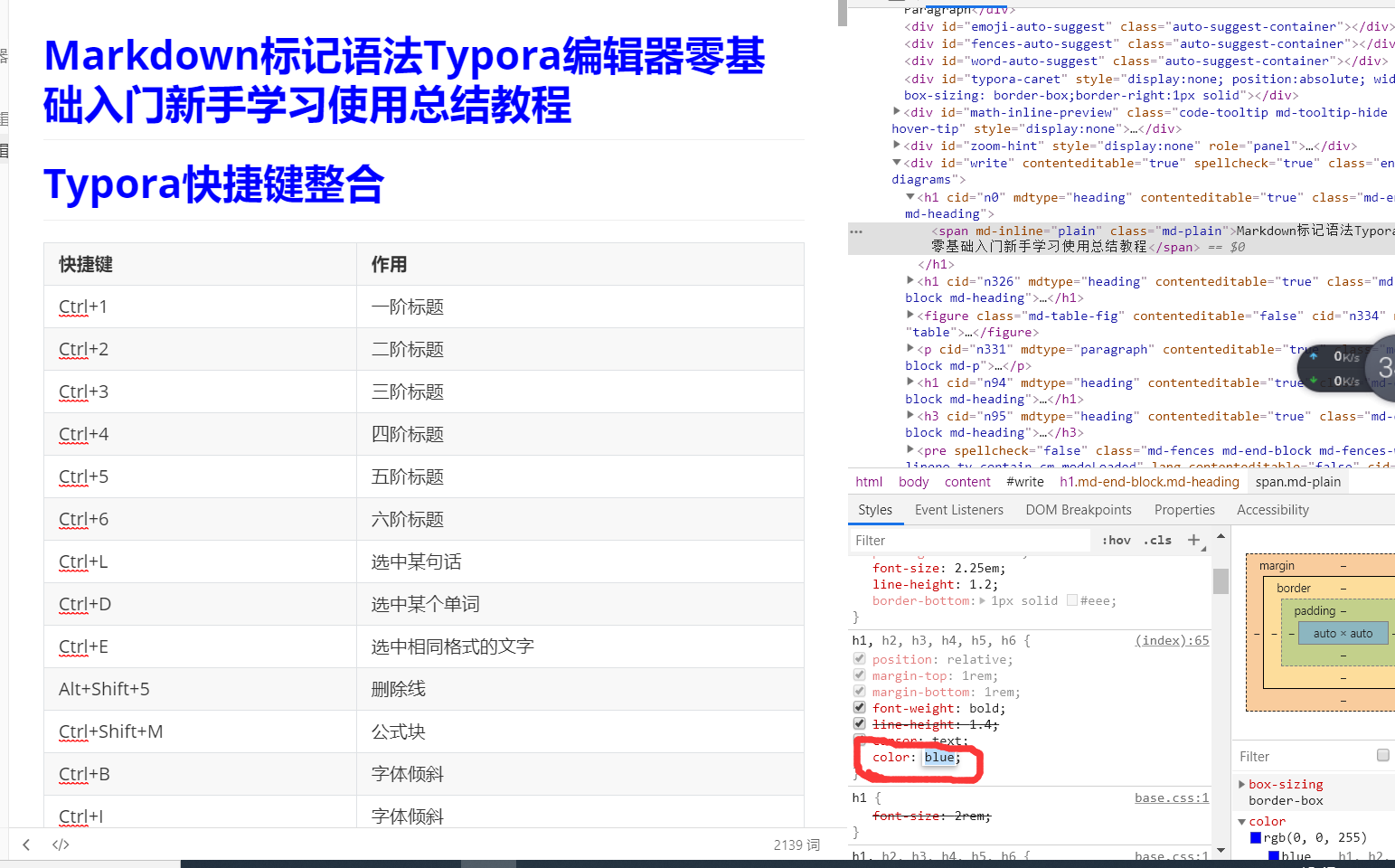
Task: Click the word count showing 2139 词
Action: (x=796, y=844)
